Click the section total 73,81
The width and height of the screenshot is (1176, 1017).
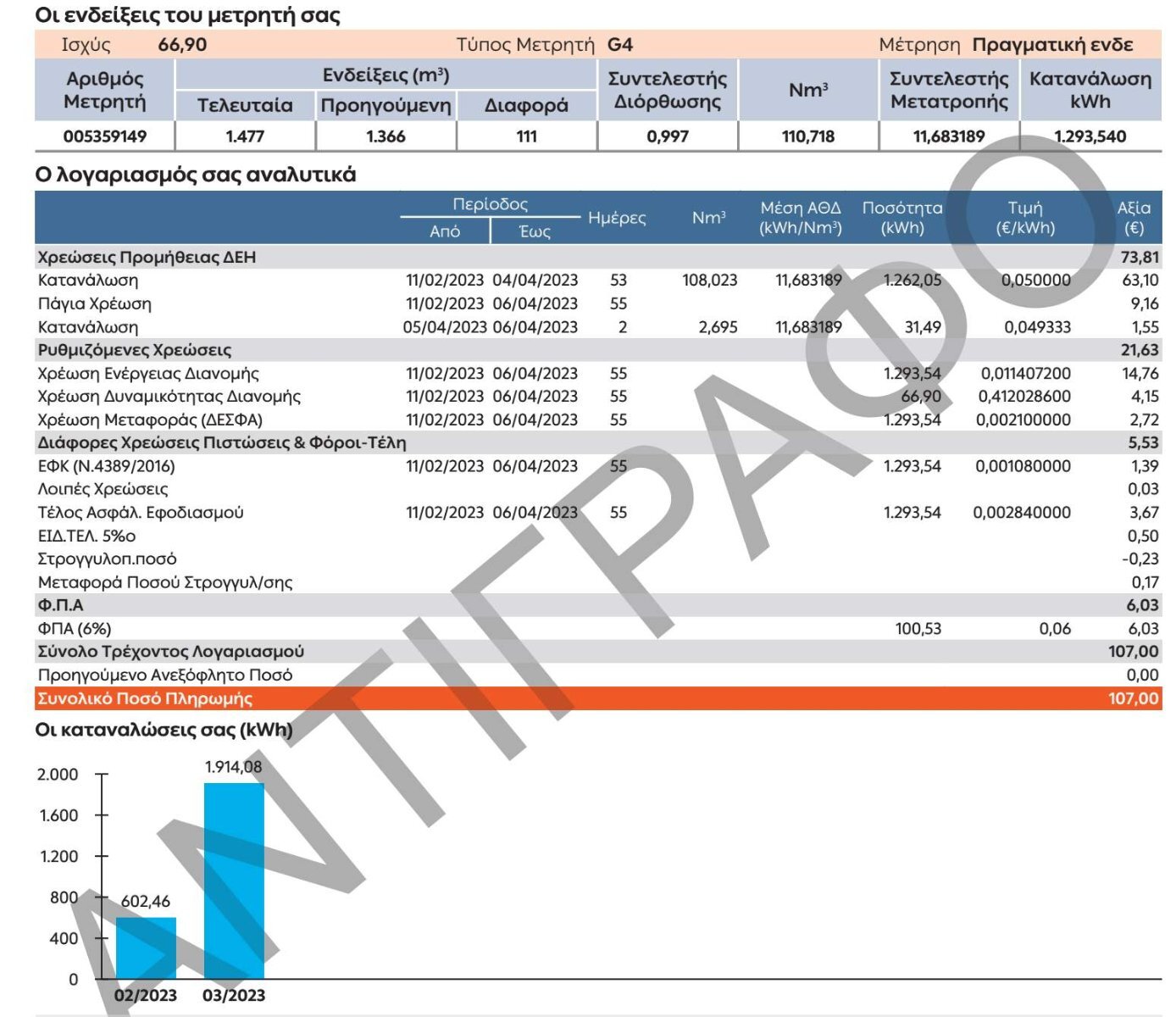[1140, 257]
